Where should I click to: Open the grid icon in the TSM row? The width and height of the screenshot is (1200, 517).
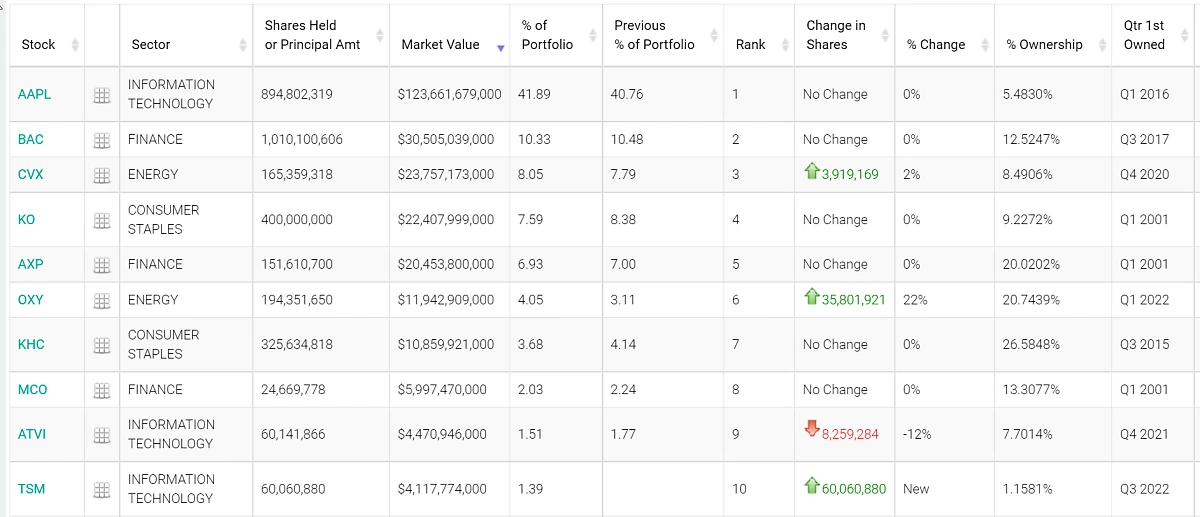tap(101, 490)
